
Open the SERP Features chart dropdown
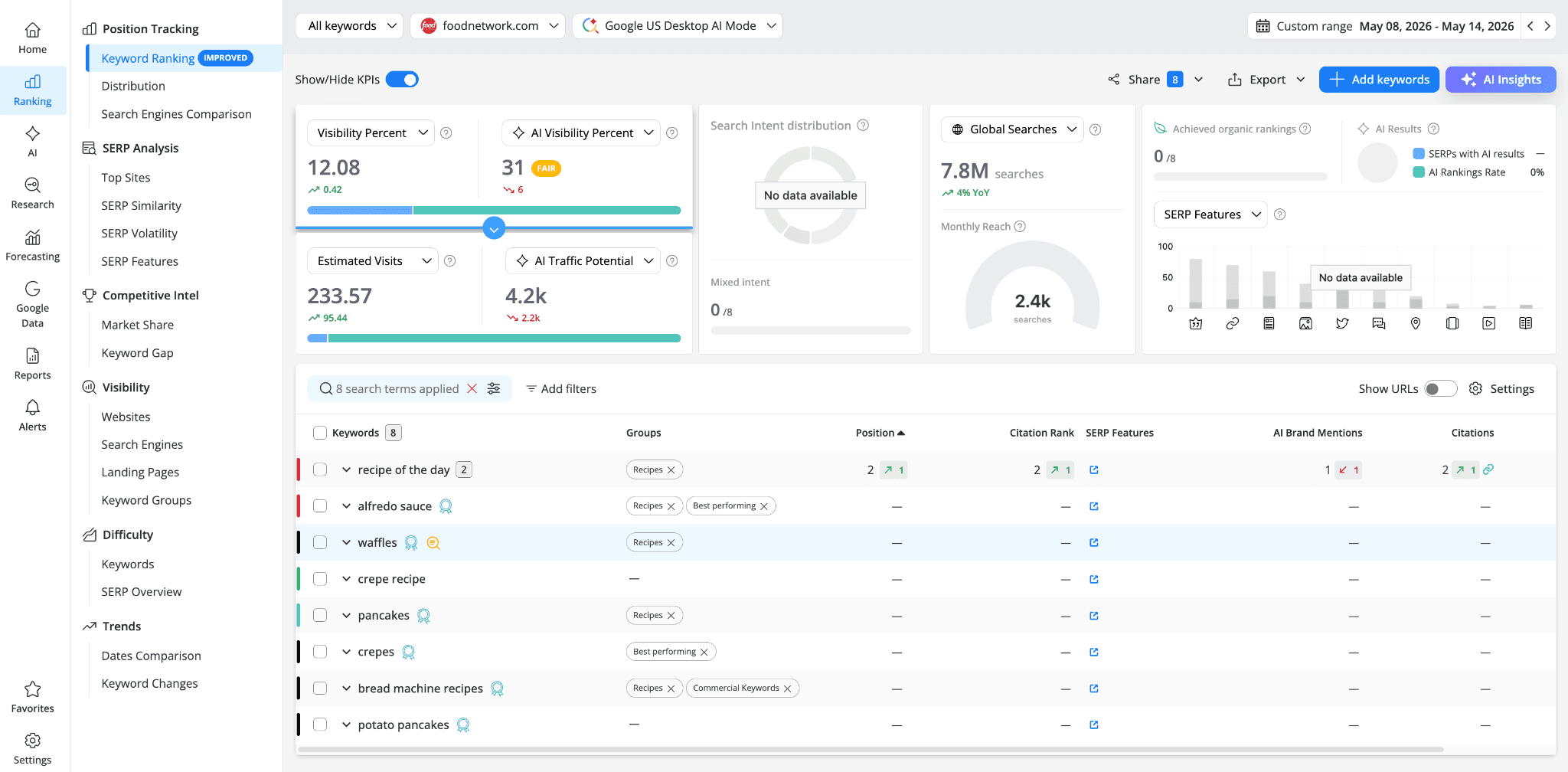[1210, 214]
